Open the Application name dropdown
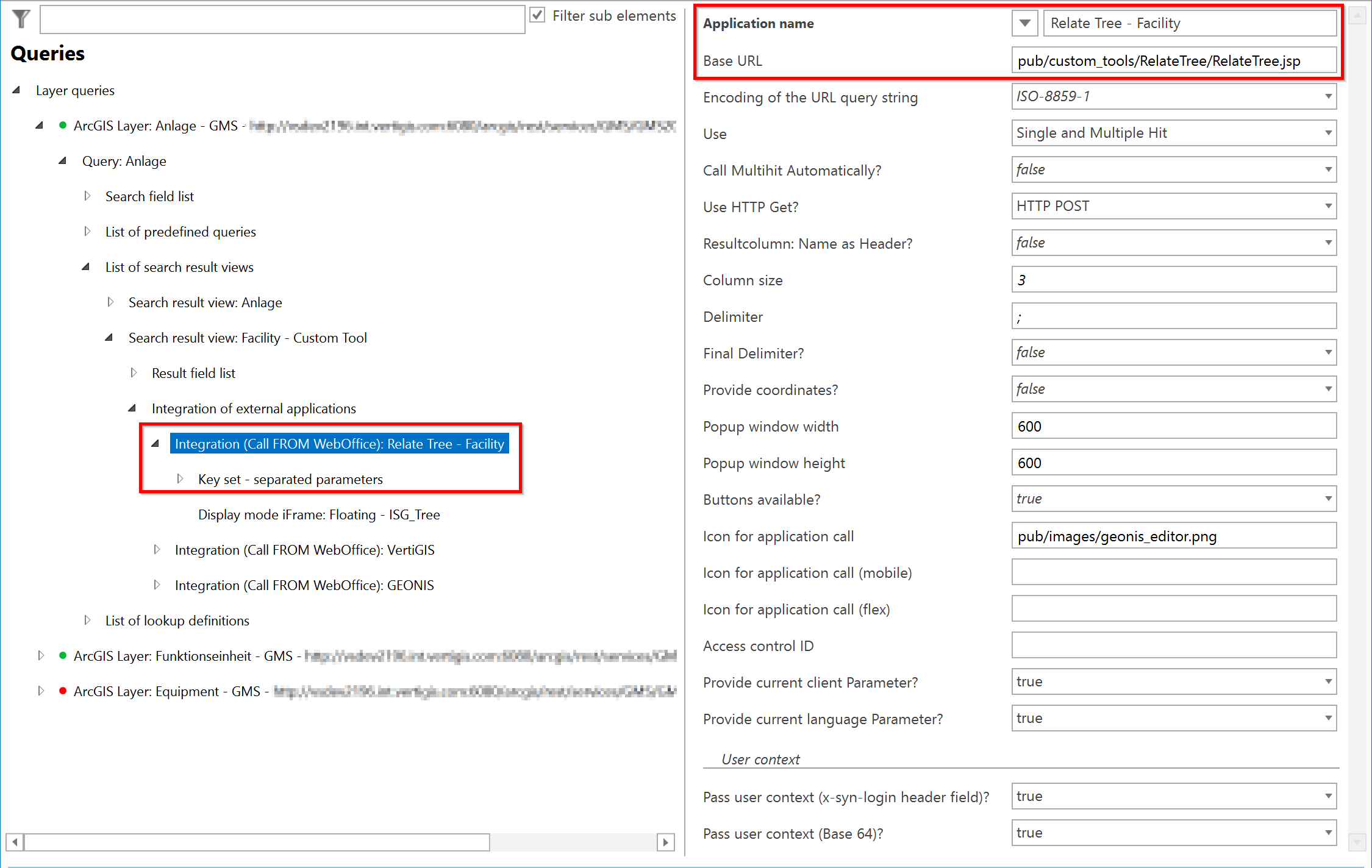This screenshot has width=1372, height=868. [1024, 23]
